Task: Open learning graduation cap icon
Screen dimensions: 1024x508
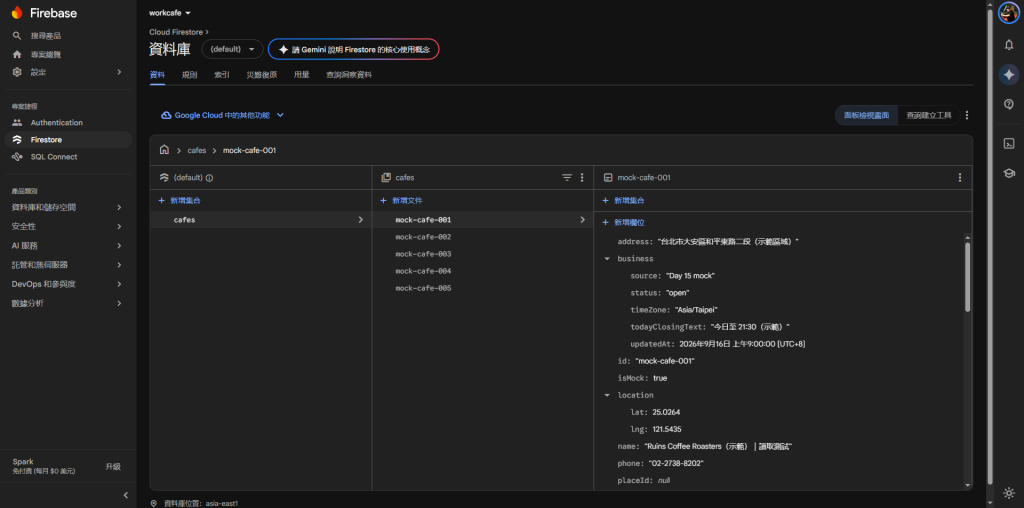Action: (x=1008, y=173)
